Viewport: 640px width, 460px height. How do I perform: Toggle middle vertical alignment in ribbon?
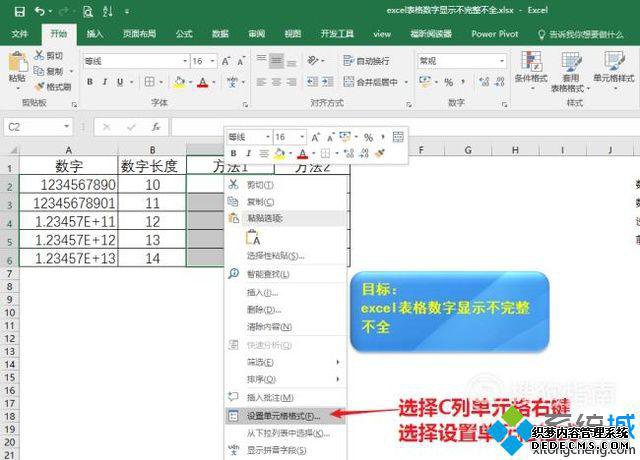click(x=276, y=61)
